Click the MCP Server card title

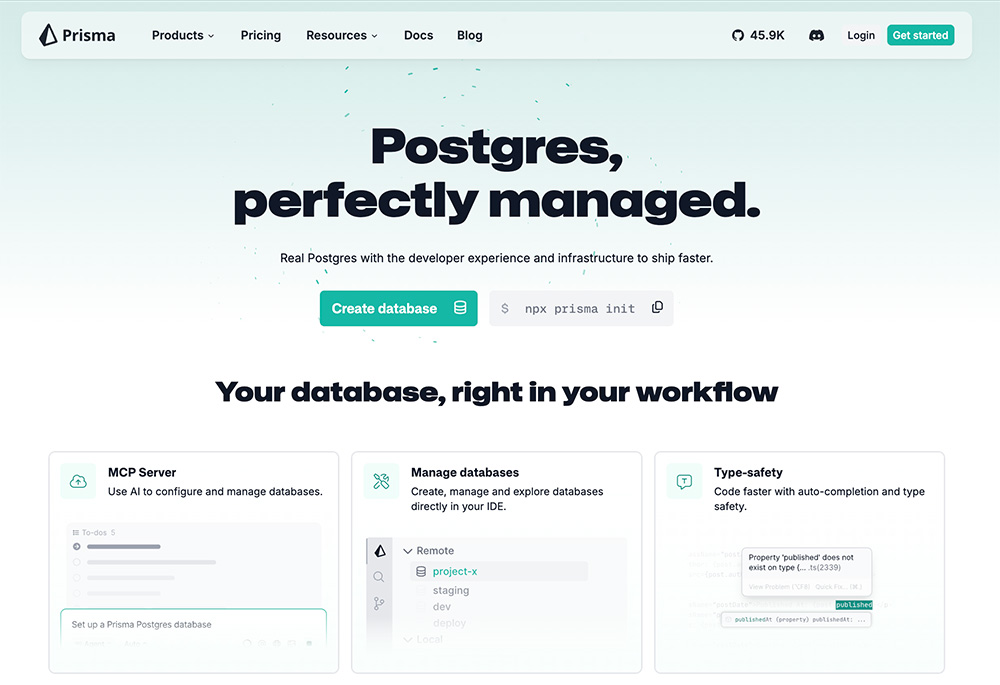(x=142, y=473)
